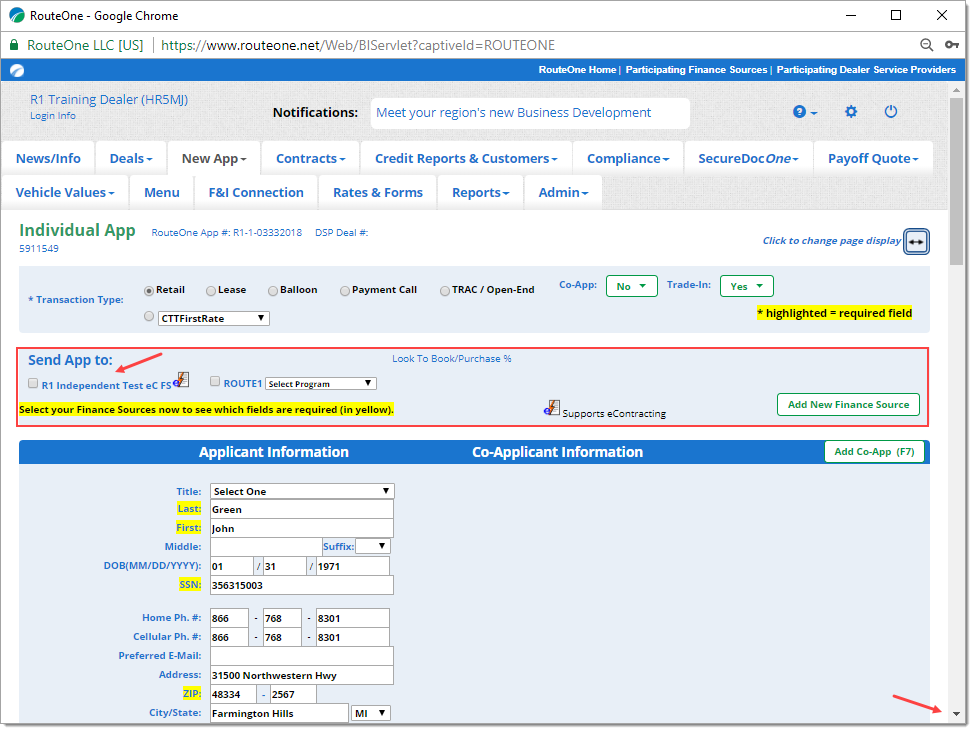
Task: Click Supports eContracting legend icon
Action: point(552,408)
